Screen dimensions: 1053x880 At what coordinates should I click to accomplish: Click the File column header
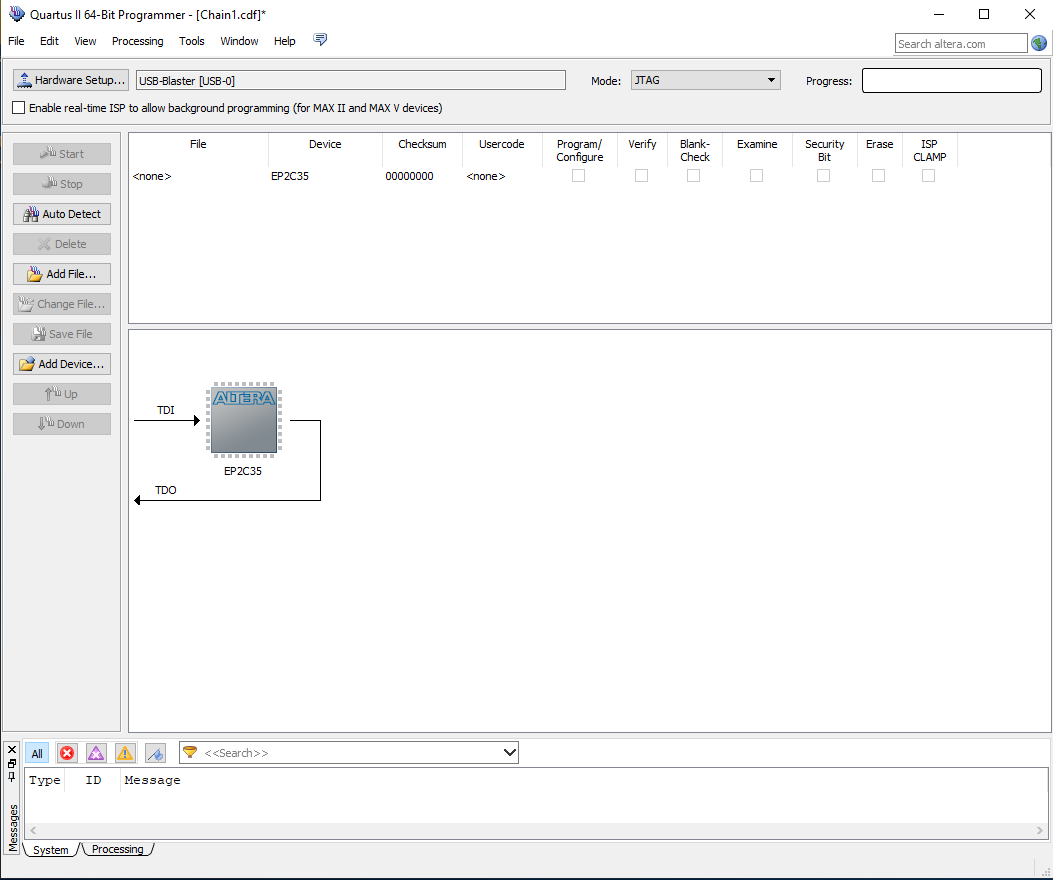click(x=198, y=150)
